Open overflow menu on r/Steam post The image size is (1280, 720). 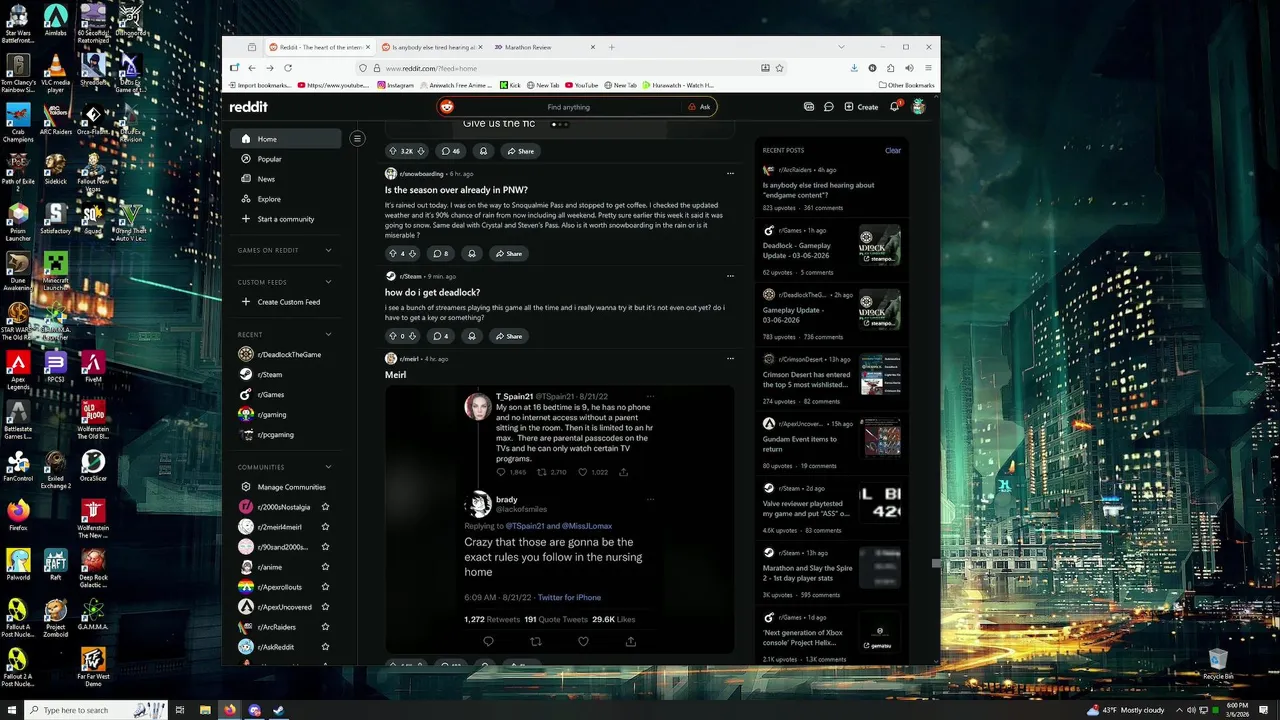pyautogui.click(x=730, y=276)
